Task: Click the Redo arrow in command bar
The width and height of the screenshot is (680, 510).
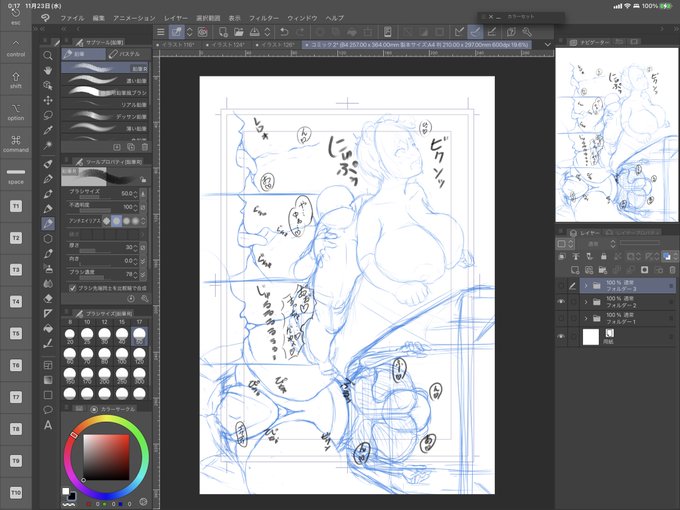Action: point(300,32)
